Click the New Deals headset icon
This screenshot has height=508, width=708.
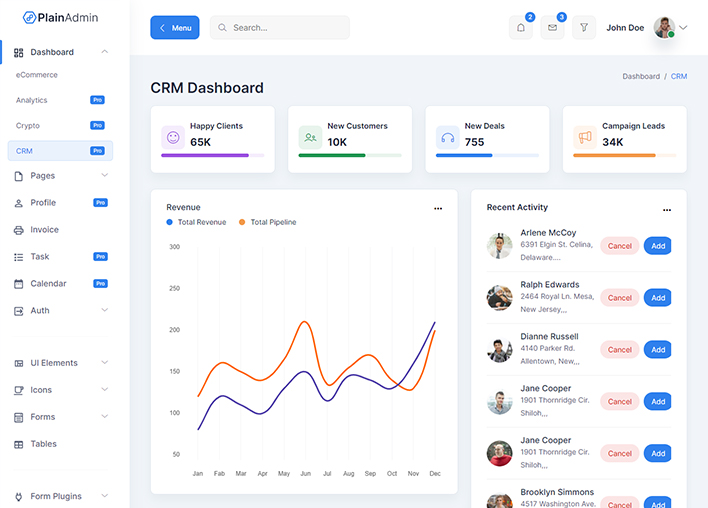tap(447, 138)
